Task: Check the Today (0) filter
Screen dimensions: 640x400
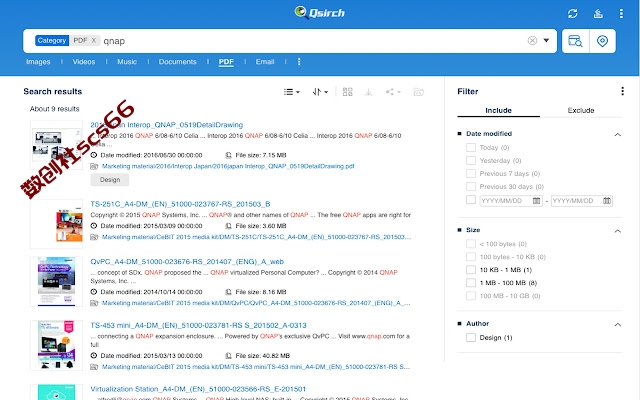Action: pyautogui.click(x=471, y=147)
